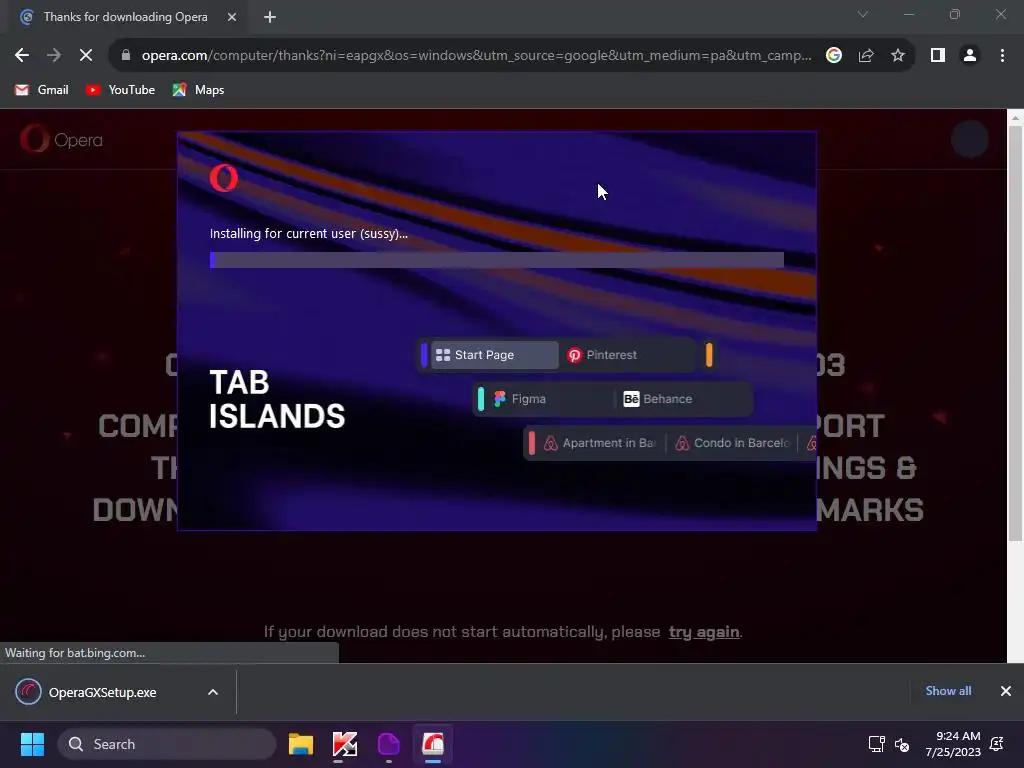
Task: Click the browser forward arrow
Action: pos(54,56)
